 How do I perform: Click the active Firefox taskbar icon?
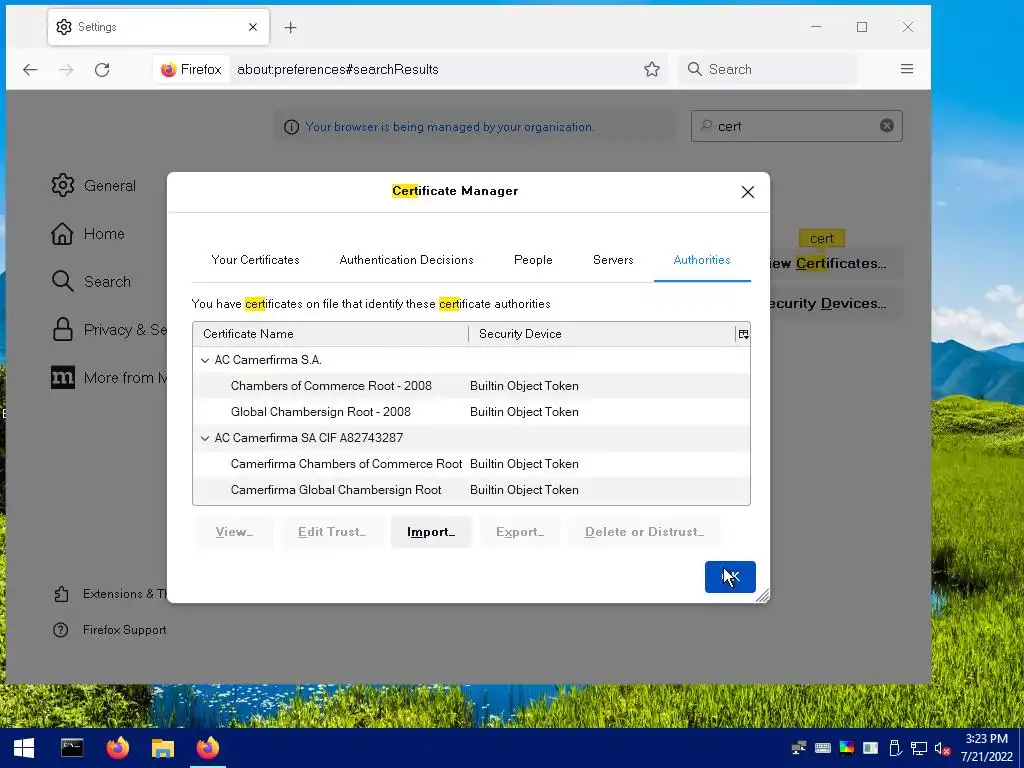[208, 748]
